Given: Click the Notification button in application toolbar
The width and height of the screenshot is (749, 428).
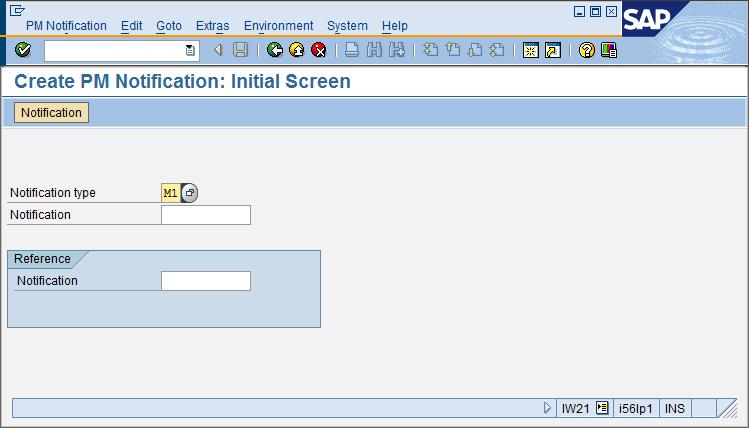Looking at the screenshot, I should [51, 113].
